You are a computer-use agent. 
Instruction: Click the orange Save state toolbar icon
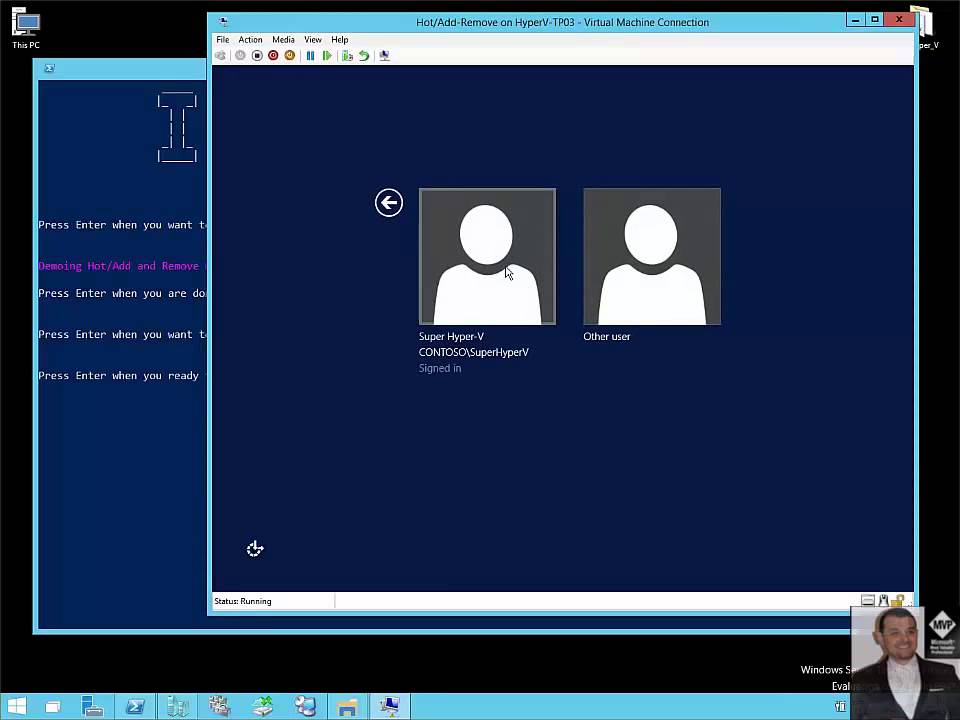[290, 56]
